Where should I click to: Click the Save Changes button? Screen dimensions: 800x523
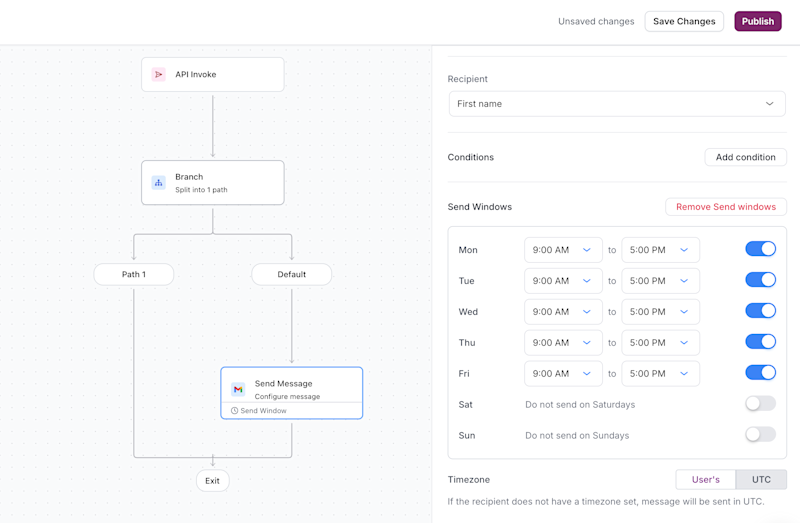pos(684,21)
